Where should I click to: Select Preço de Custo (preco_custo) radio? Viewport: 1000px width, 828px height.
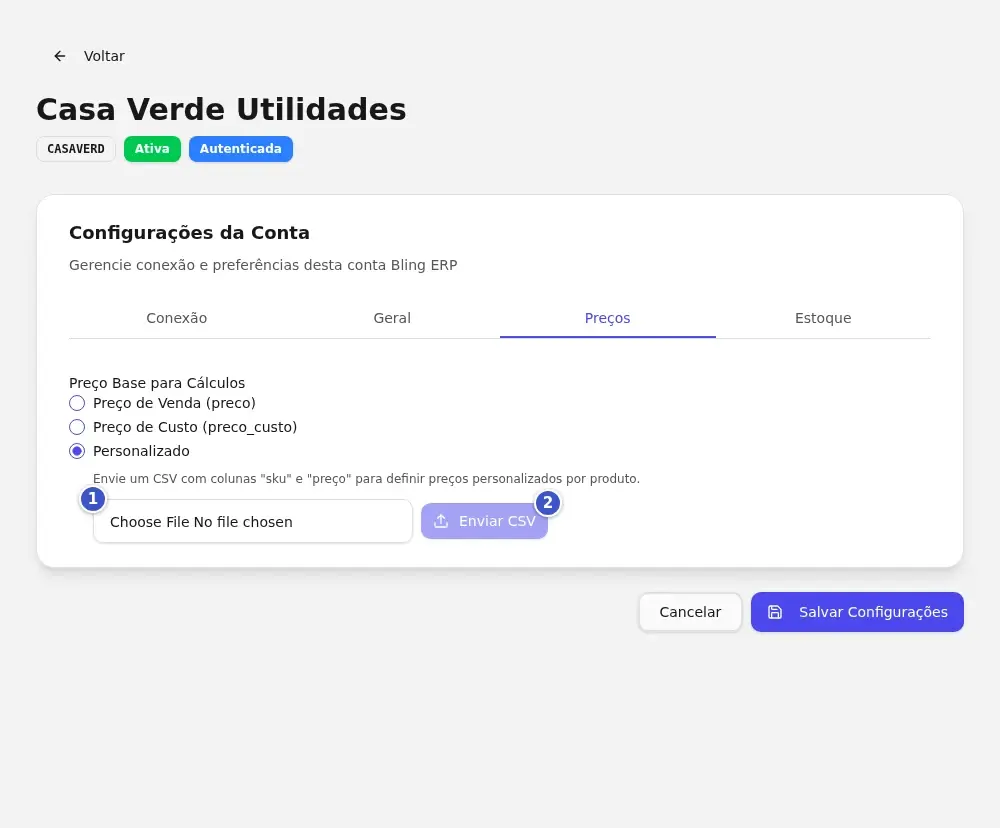pos(77,427)
